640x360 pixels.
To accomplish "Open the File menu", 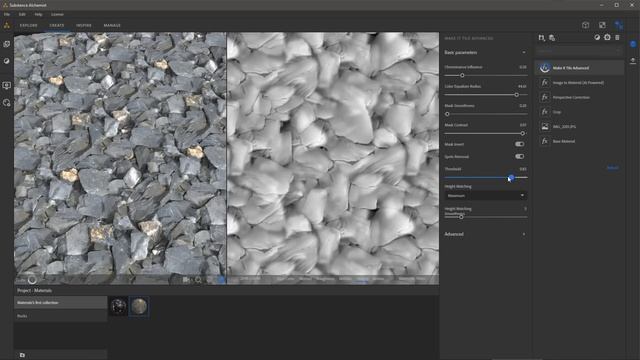I will [7, 14].
